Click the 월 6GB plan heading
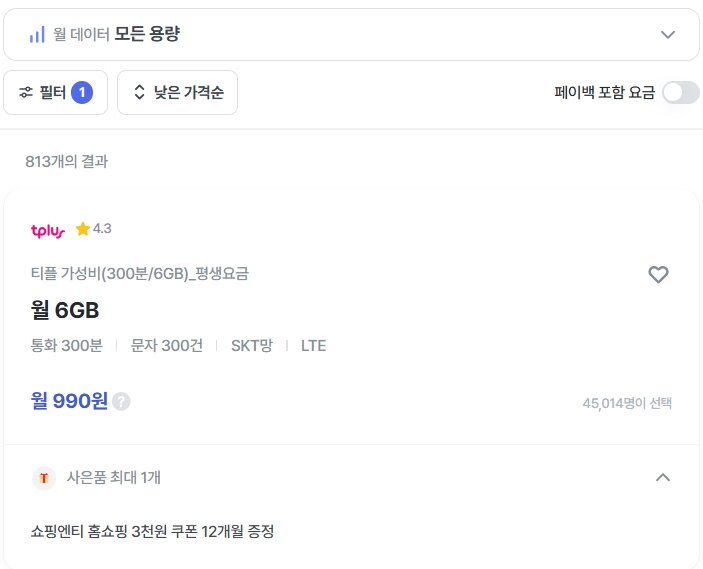The width and height of the screenshot is (703, 569). pyautogui.click(x=65, y=310)
